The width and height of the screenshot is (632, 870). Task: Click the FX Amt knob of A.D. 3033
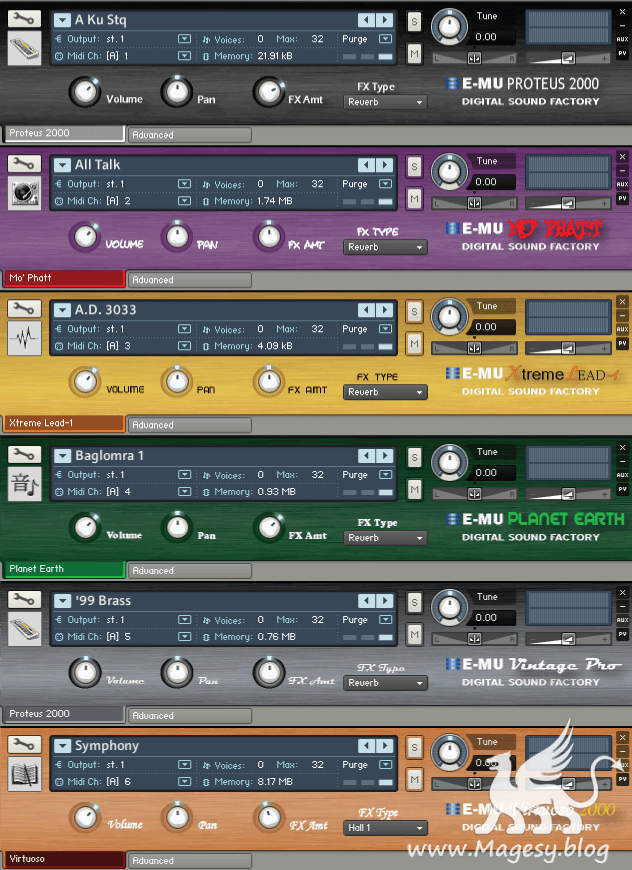[269, 381]
